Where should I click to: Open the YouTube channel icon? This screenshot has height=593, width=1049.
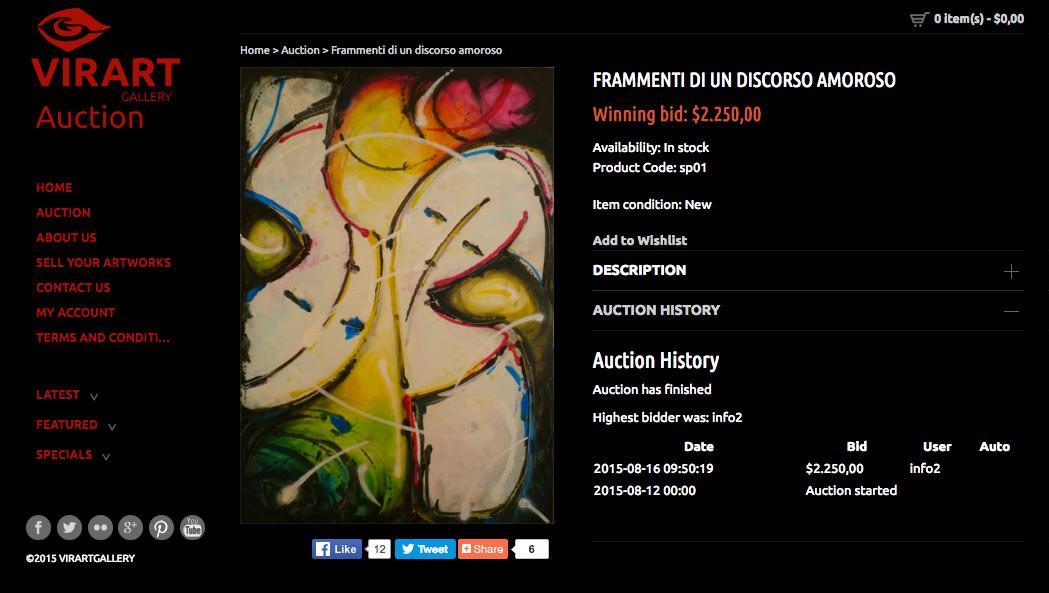(x=191, y=528)
